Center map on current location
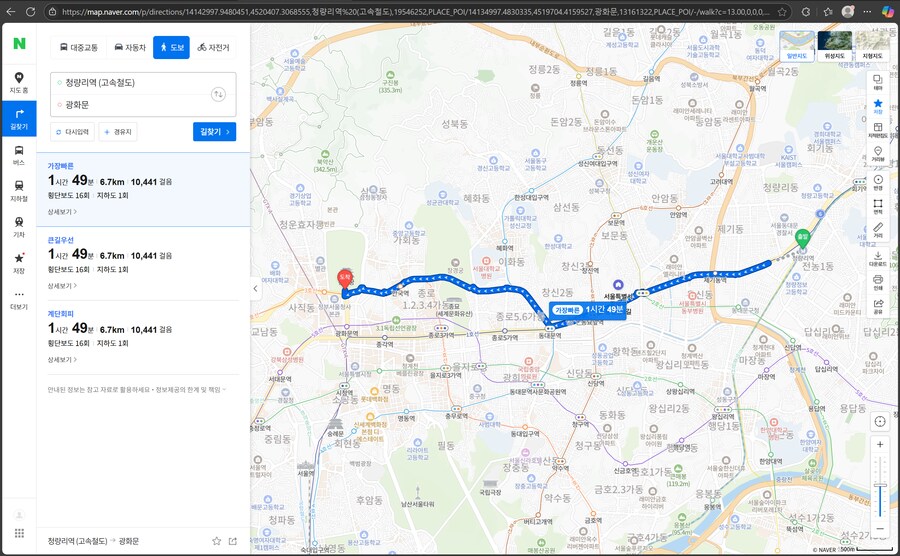Image resolution: width=900 pixels, height=556 pixels. coord(880,422)
